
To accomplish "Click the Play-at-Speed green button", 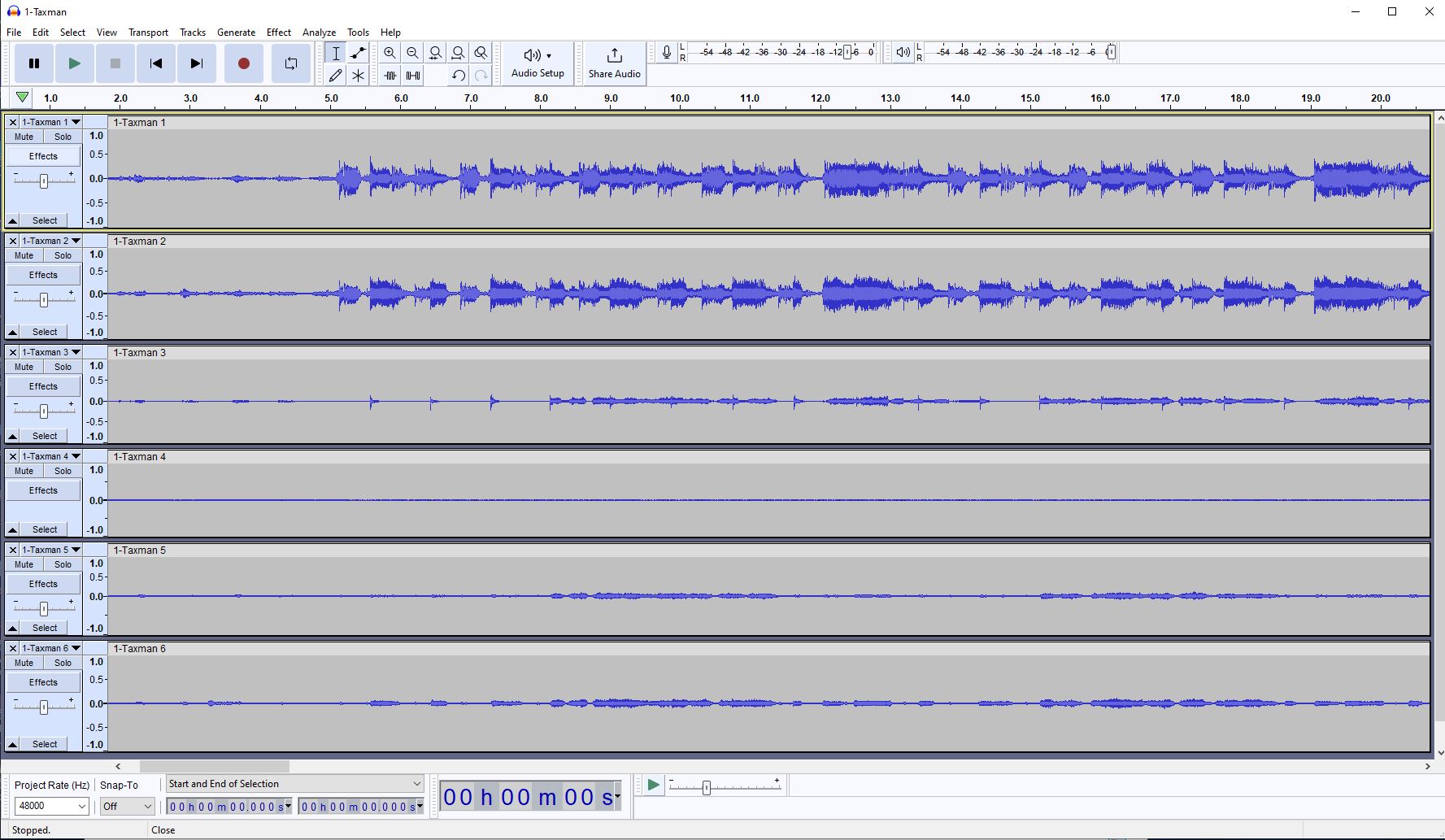I will tap(653, 786).
